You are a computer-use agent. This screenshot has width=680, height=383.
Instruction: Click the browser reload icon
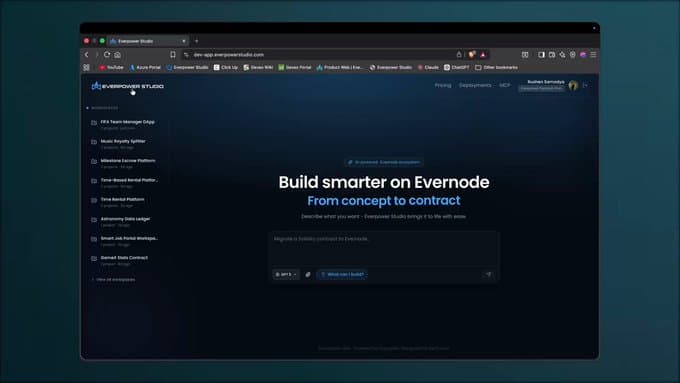pos(107,55)
